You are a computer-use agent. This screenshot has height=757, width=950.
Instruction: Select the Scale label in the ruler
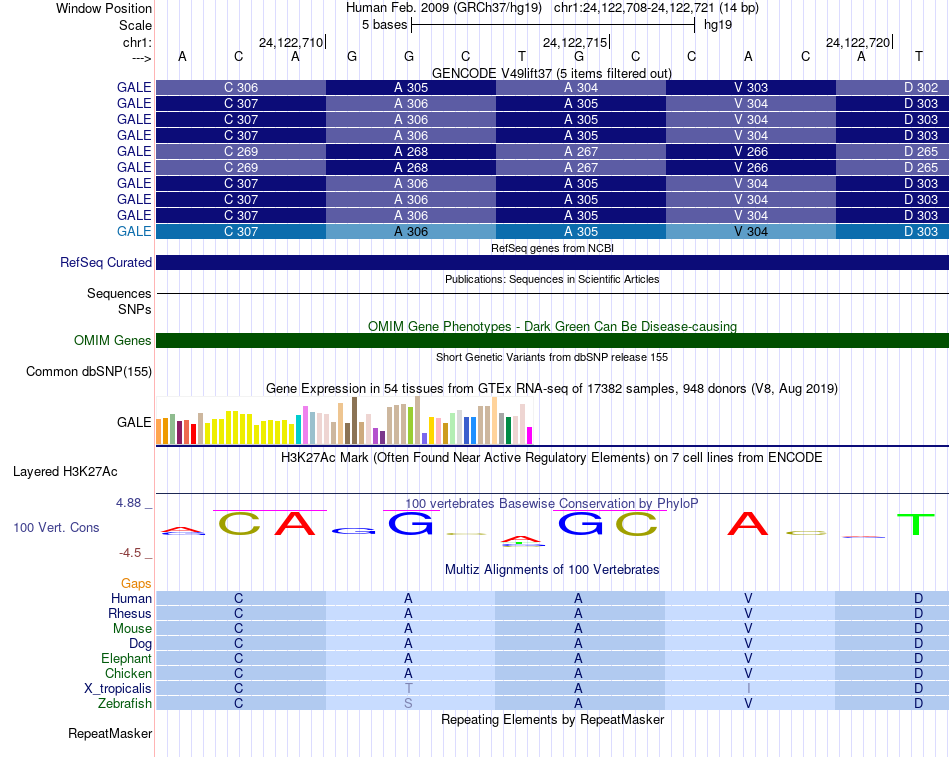pyautogui.click(x=135, y=25)
